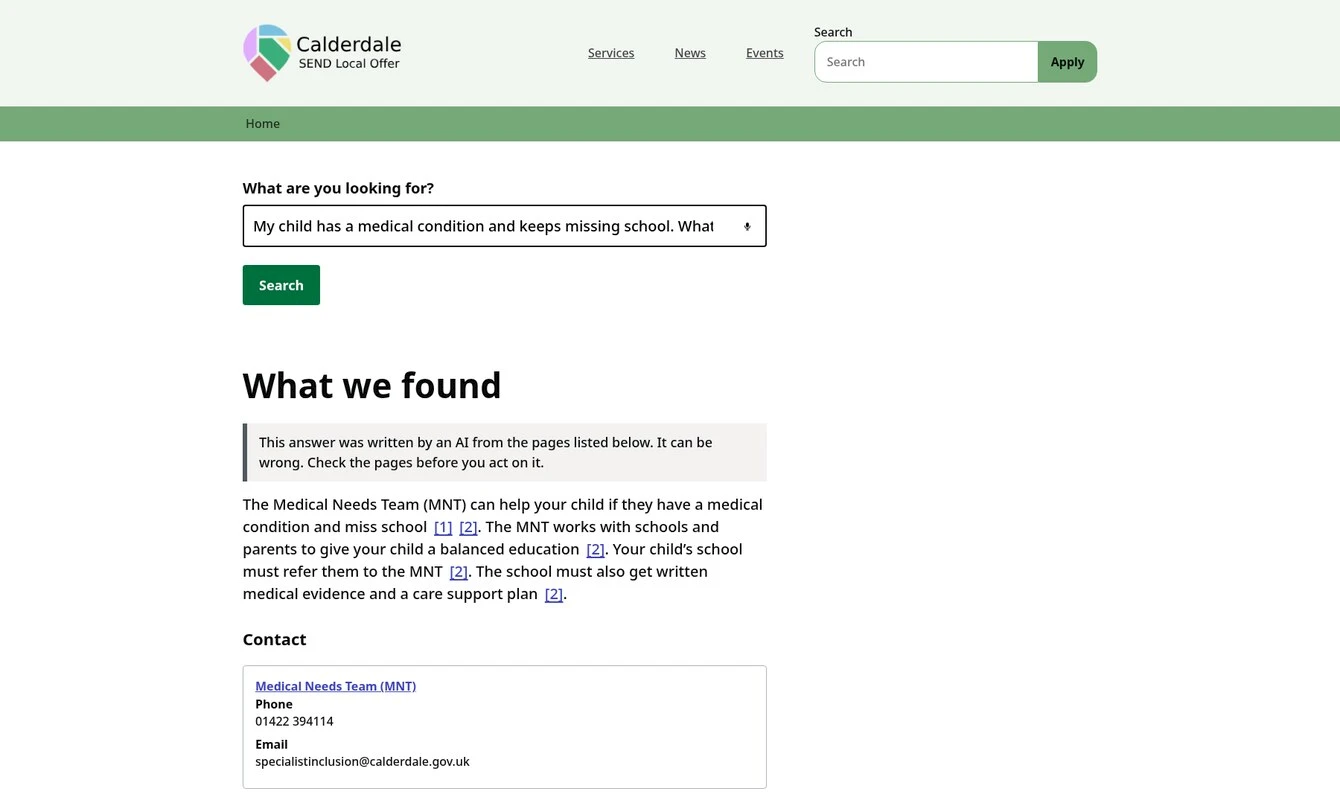Open citation [2] after 'care support plan'
Screen dimensions: 1340x806
tap(554, 594)
